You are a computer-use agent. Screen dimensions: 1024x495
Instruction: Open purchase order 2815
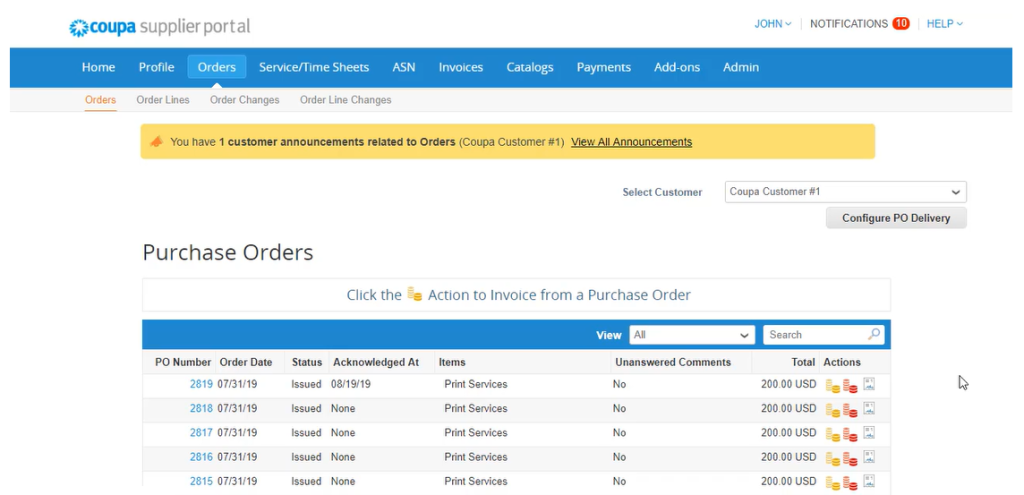(x=201, y=481)
